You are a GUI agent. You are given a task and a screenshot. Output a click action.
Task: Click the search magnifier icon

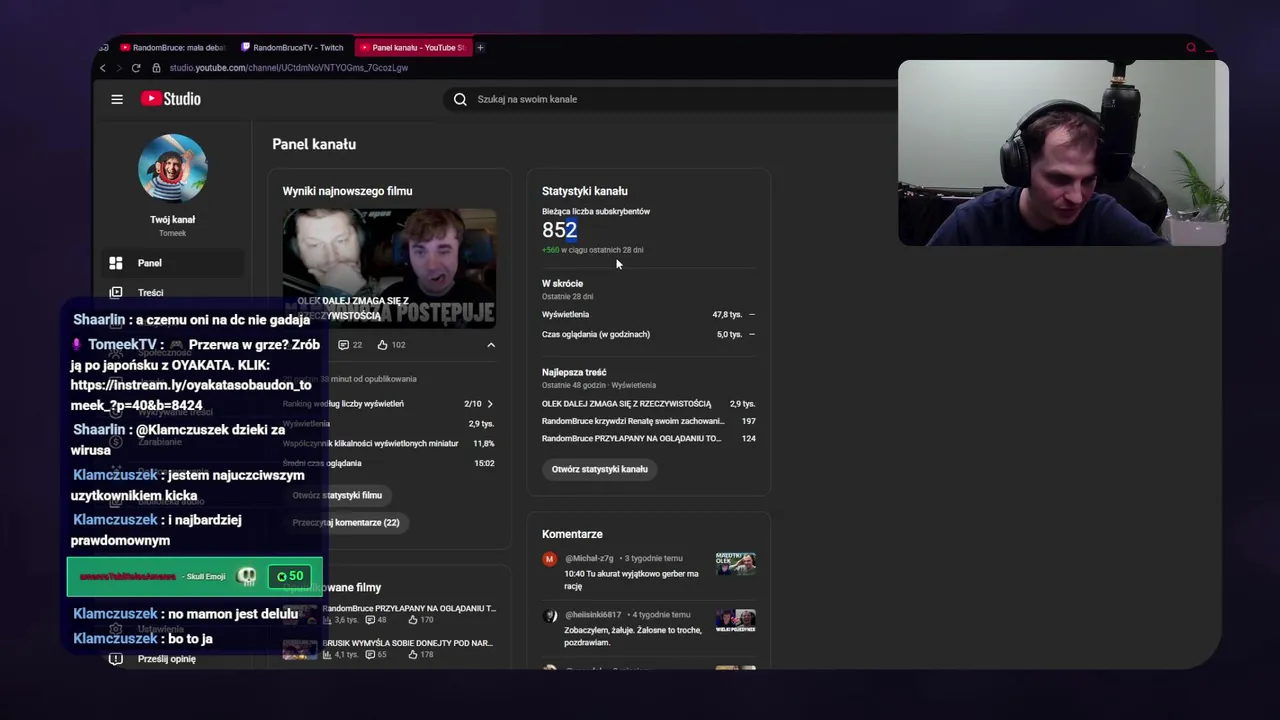[460, 99]
